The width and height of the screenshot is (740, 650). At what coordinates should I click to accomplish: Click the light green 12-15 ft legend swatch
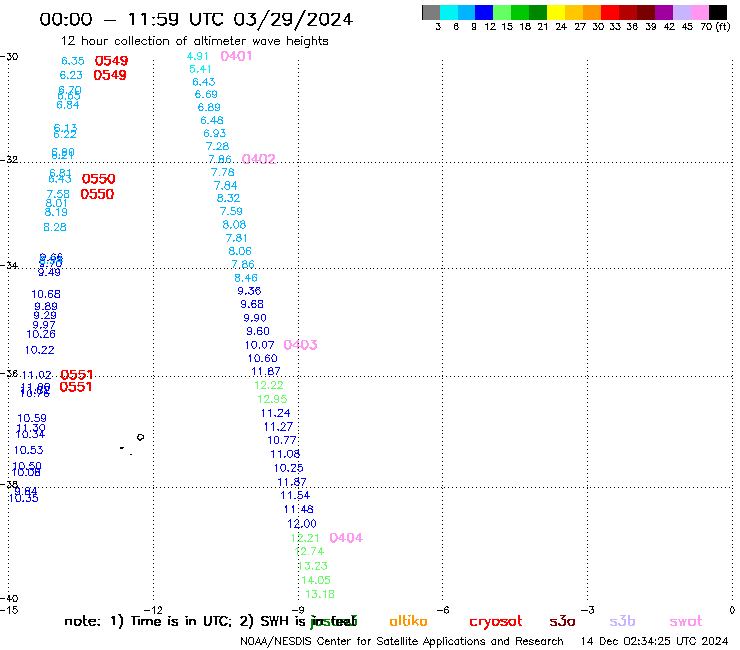click(502, 12)
